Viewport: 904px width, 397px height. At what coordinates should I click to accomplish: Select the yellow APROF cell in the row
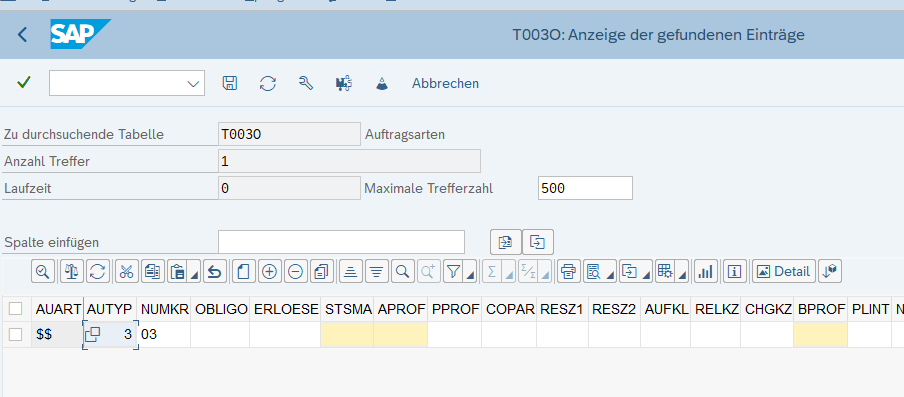[x=401, y=334]
